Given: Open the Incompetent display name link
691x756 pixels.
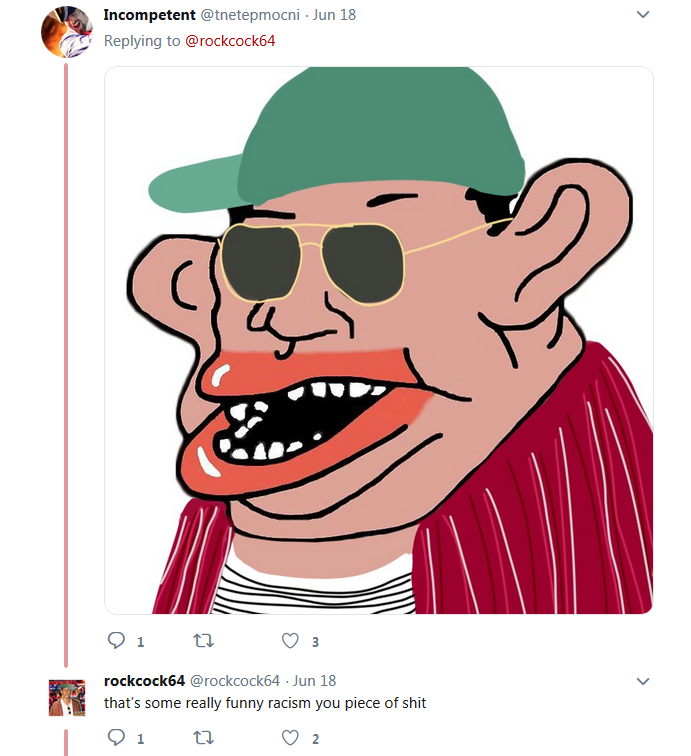Looking at the screenshot, I should tap(149, 15).
